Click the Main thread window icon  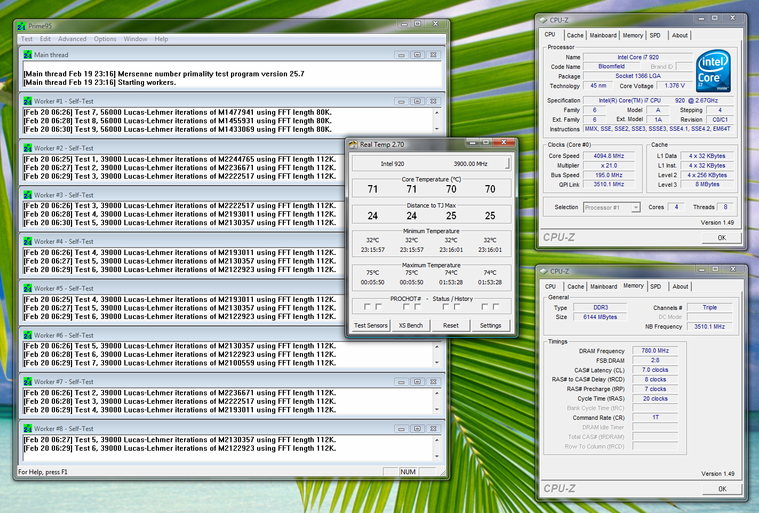coord(27,54)
